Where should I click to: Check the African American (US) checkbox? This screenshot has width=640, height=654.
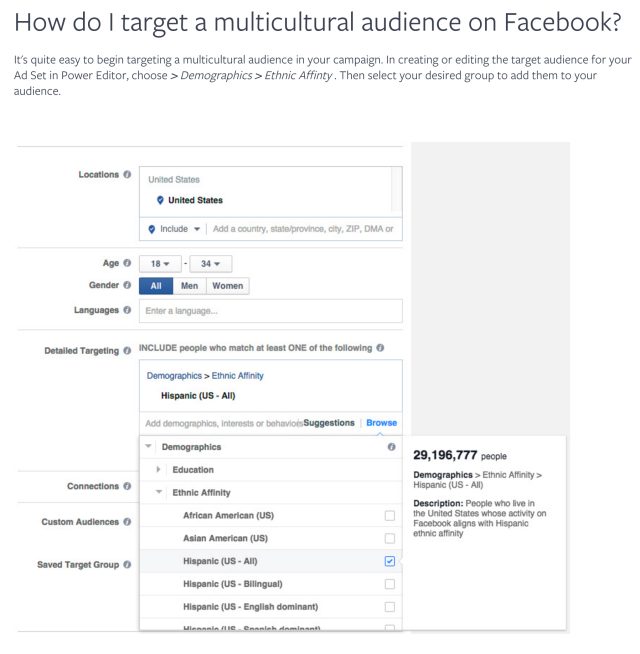coord(390,516)
